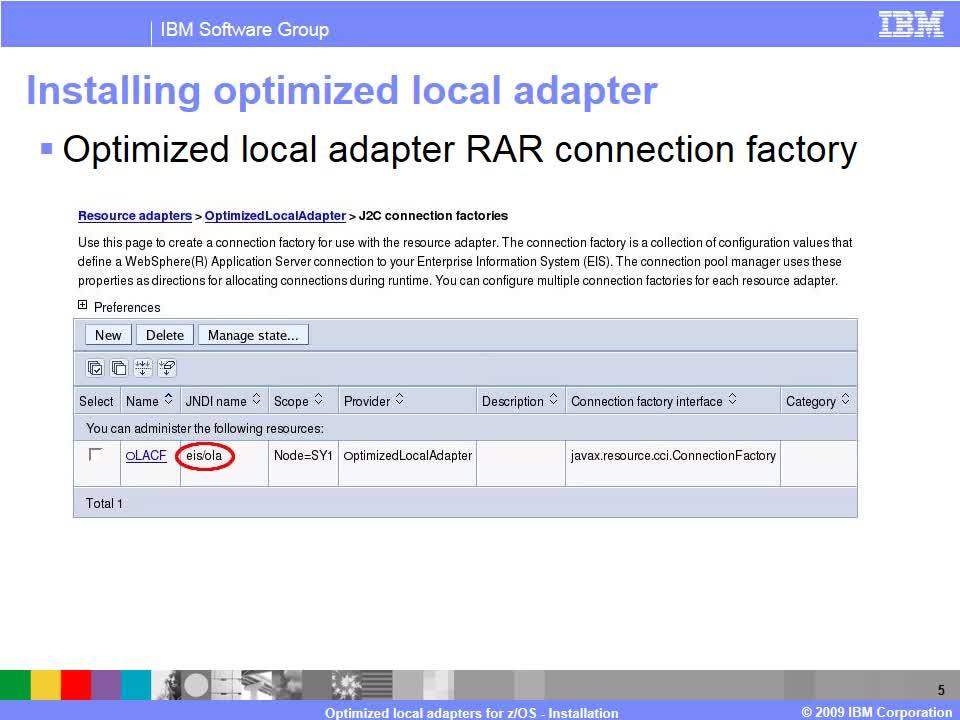Click the Total 1 footer text
Image resolution: width=960 pixels, height=720 pixels.
click(104, 503)
